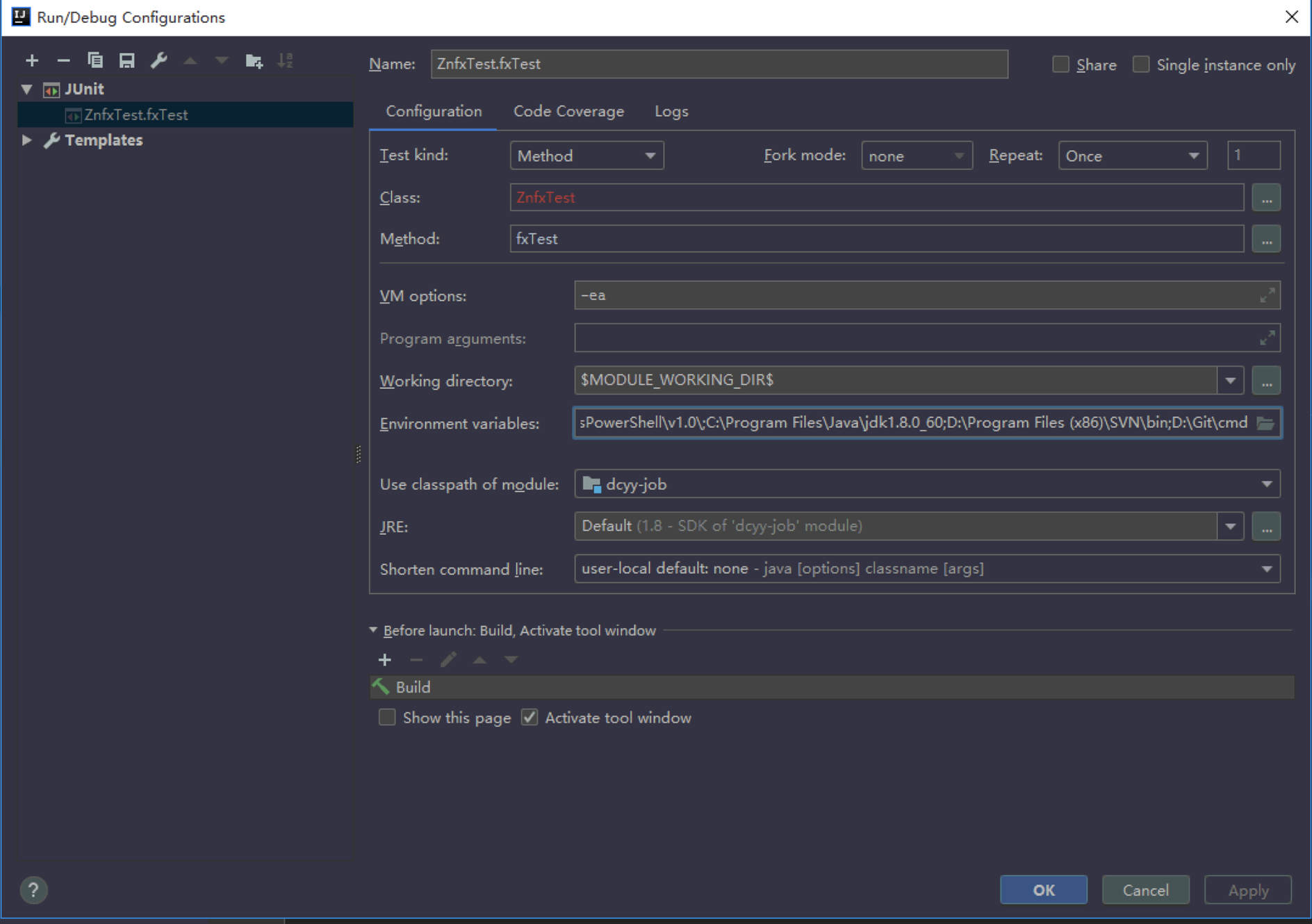The image size is (1312, 924).
Task: Add a before launch task
Action: coord(384,660)
